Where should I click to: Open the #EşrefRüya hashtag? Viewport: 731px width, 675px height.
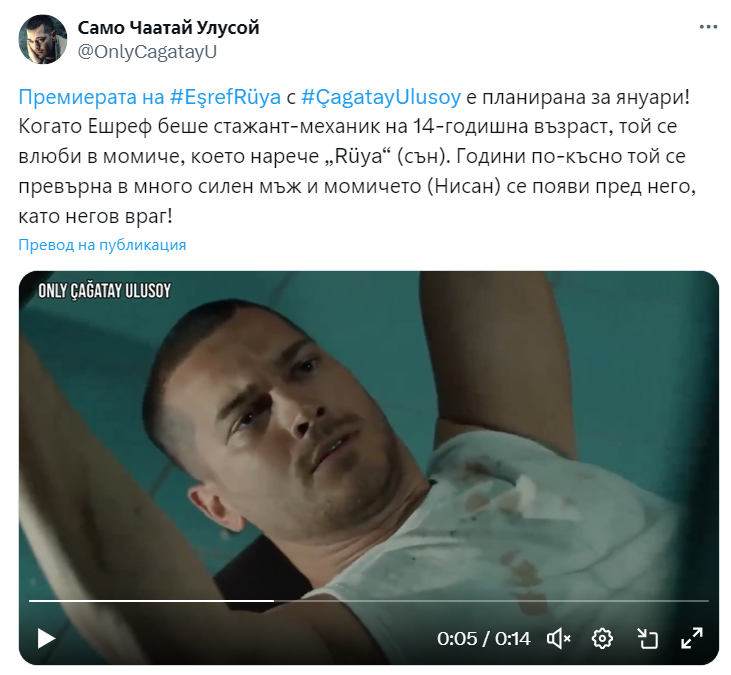pos(225,97)
